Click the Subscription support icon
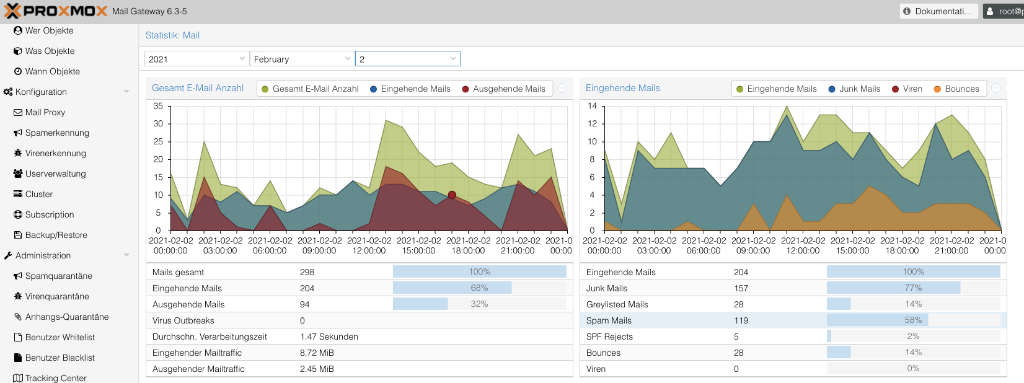 pos(18,214)
